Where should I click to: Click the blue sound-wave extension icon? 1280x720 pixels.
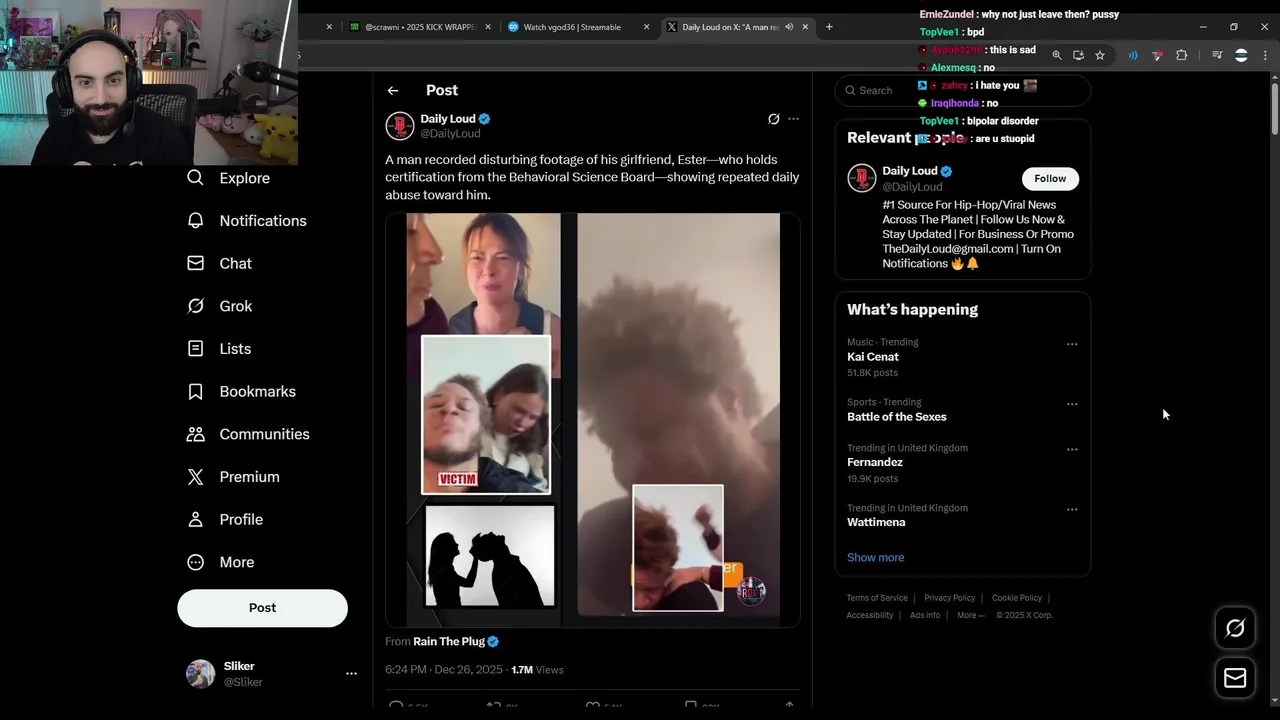tap(1133, 56)
